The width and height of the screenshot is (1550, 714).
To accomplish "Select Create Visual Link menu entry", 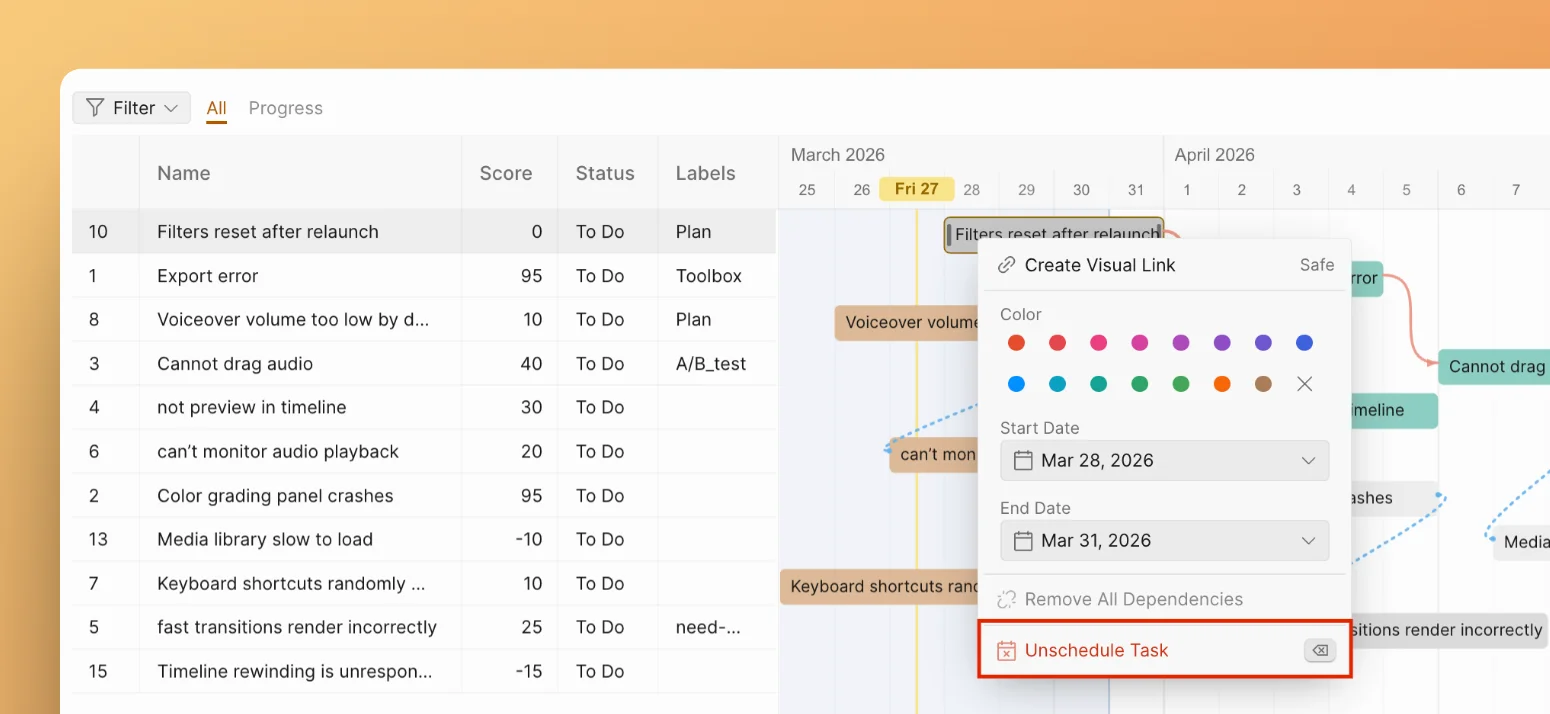I will tap(1099, 265).
